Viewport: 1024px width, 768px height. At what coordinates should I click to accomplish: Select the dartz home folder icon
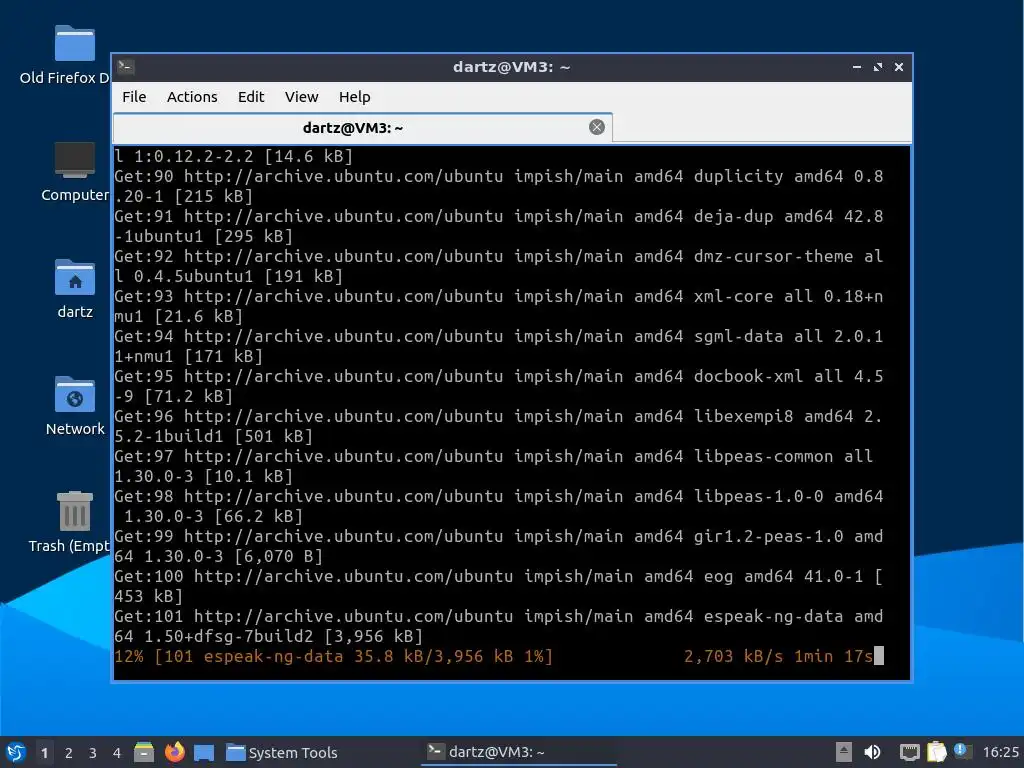click(x=74, y=289)
